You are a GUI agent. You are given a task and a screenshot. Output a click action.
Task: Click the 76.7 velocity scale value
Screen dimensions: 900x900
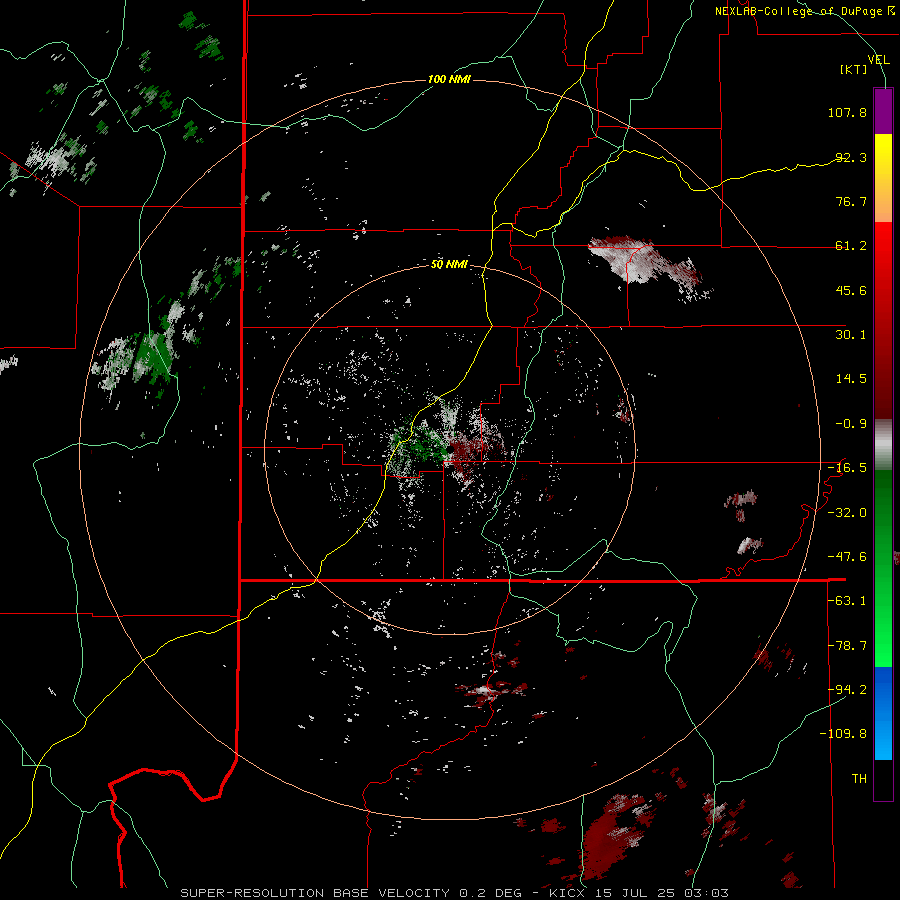coord(851,201)
